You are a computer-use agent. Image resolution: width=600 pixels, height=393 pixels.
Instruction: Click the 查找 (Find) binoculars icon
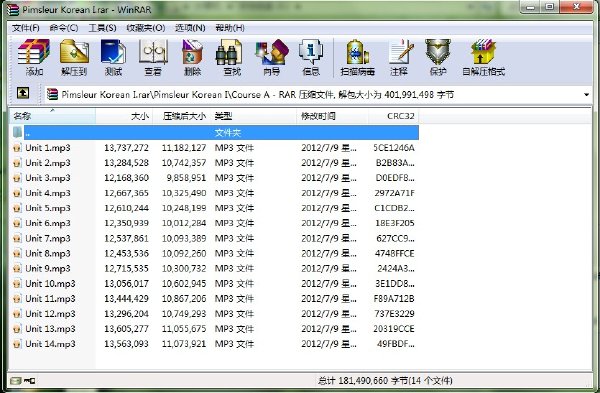pos(229,53)
